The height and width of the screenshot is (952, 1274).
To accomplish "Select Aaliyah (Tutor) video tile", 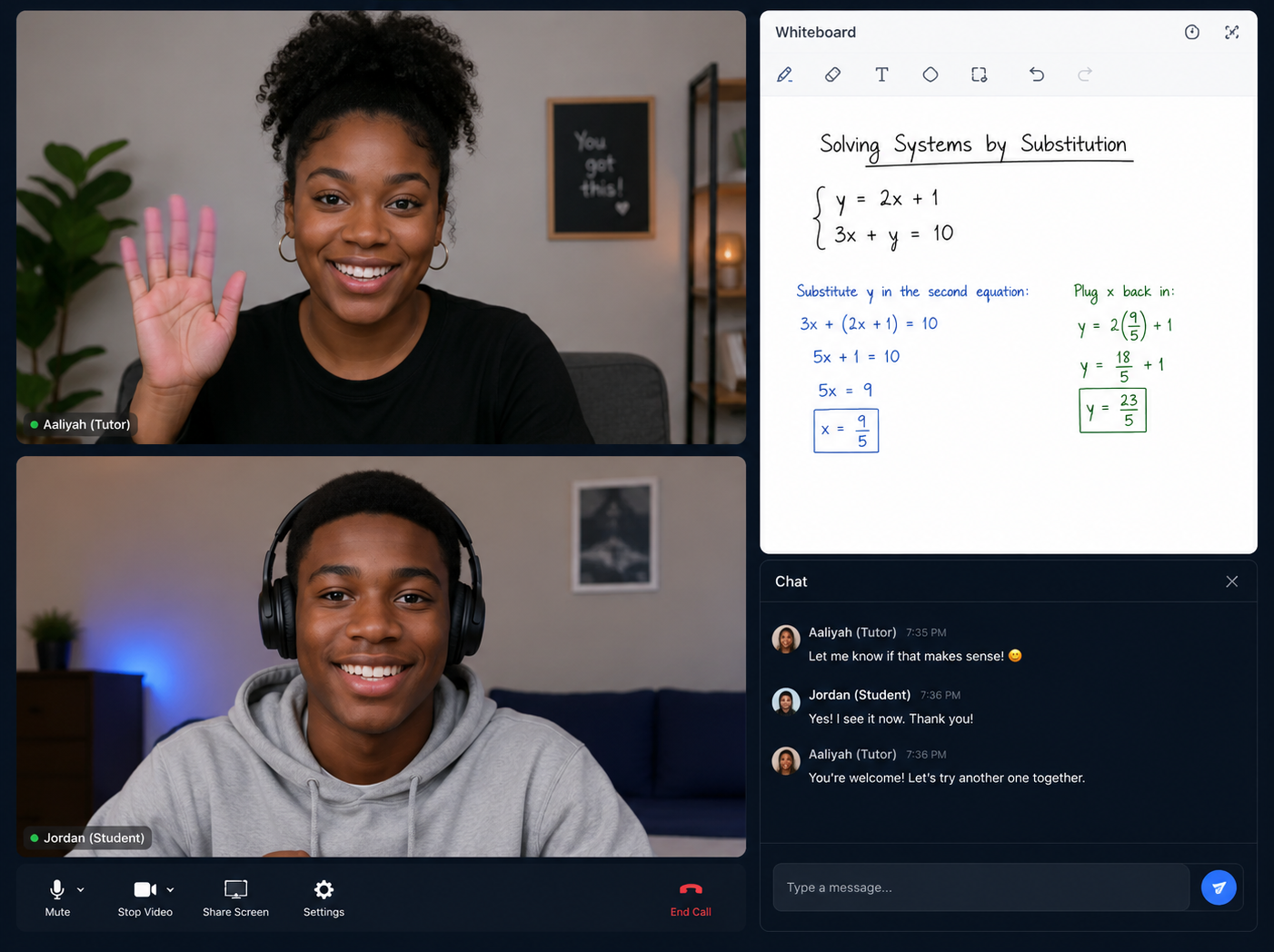I will [x=381, y=227].
